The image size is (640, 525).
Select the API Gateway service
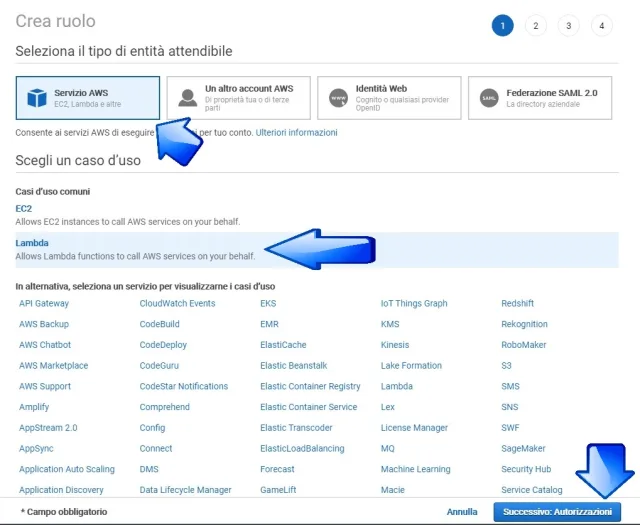pos(44,303)
